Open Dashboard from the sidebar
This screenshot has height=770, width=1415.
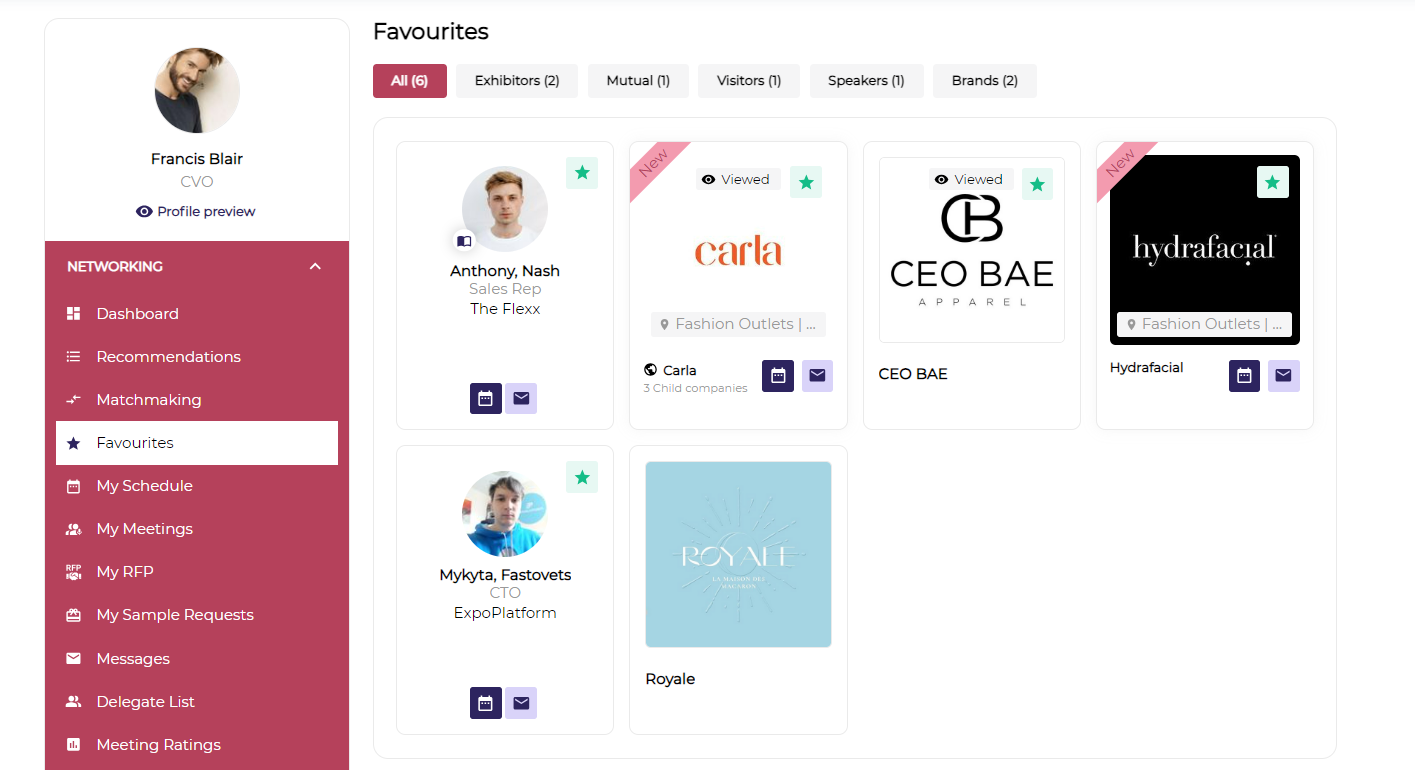[x=137, y=314]
